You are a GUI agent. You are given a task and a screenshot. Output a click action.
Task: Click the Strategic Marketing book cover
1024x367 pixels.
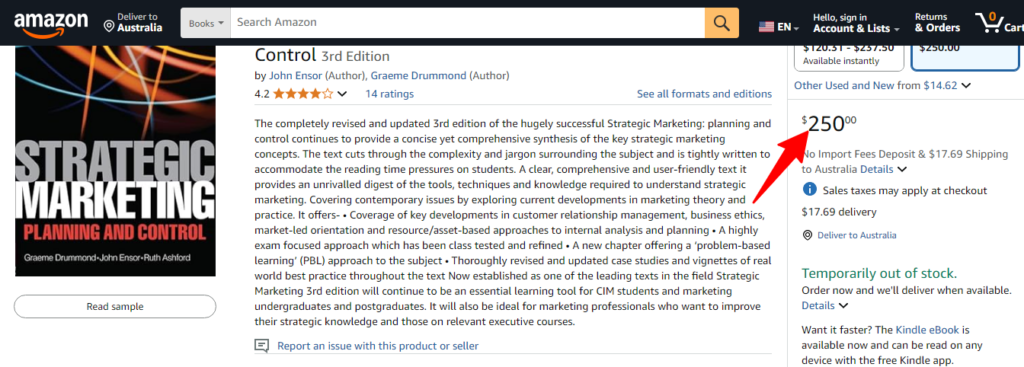115,161
